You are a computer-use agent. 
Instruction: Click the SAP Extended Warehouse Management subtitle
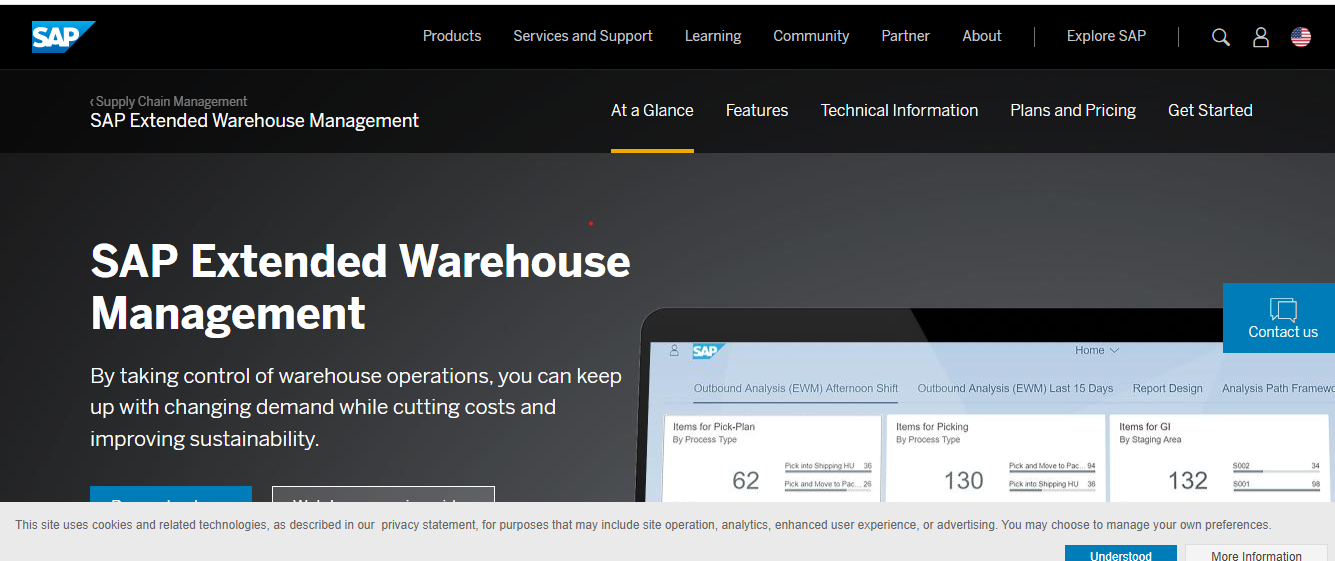pyautogui.click(x=254, y=121)
